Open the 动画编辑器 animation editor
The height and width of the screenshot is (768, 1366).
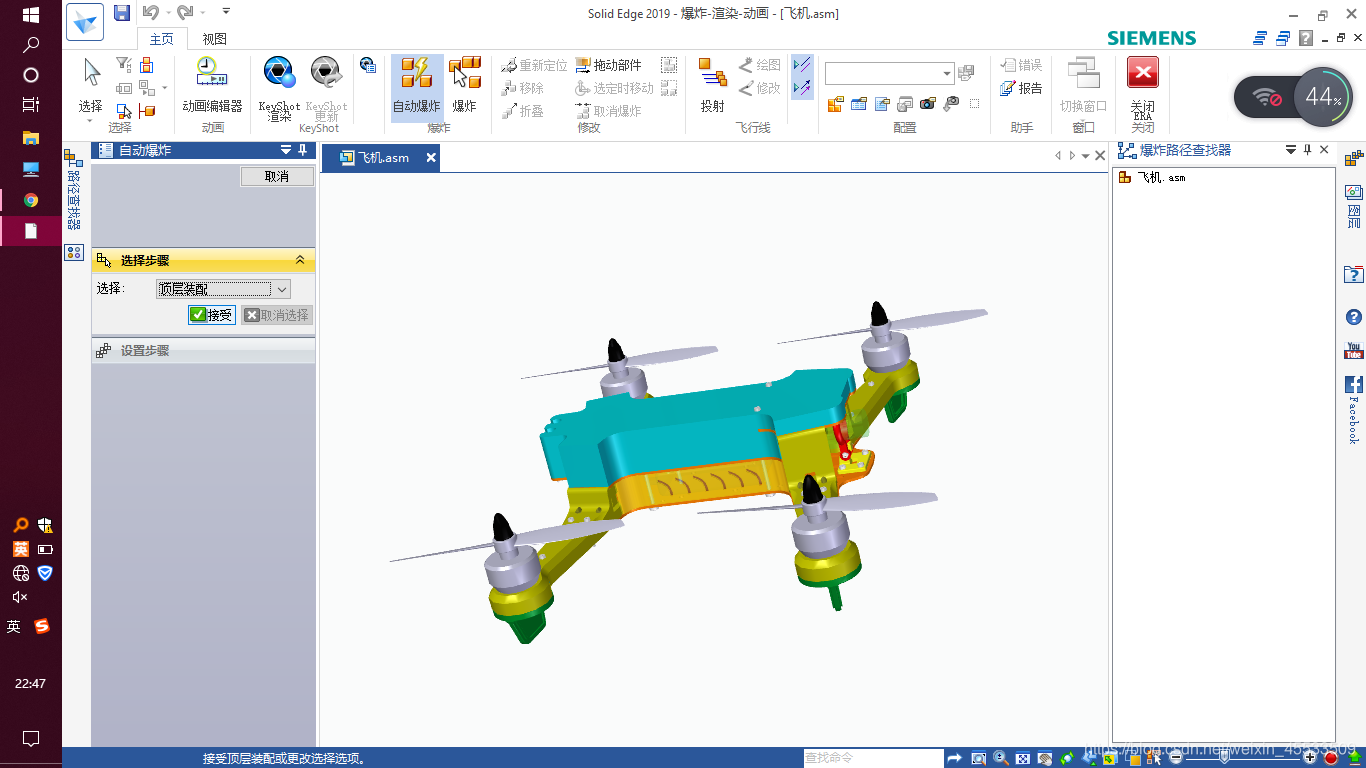pos(212,85)
